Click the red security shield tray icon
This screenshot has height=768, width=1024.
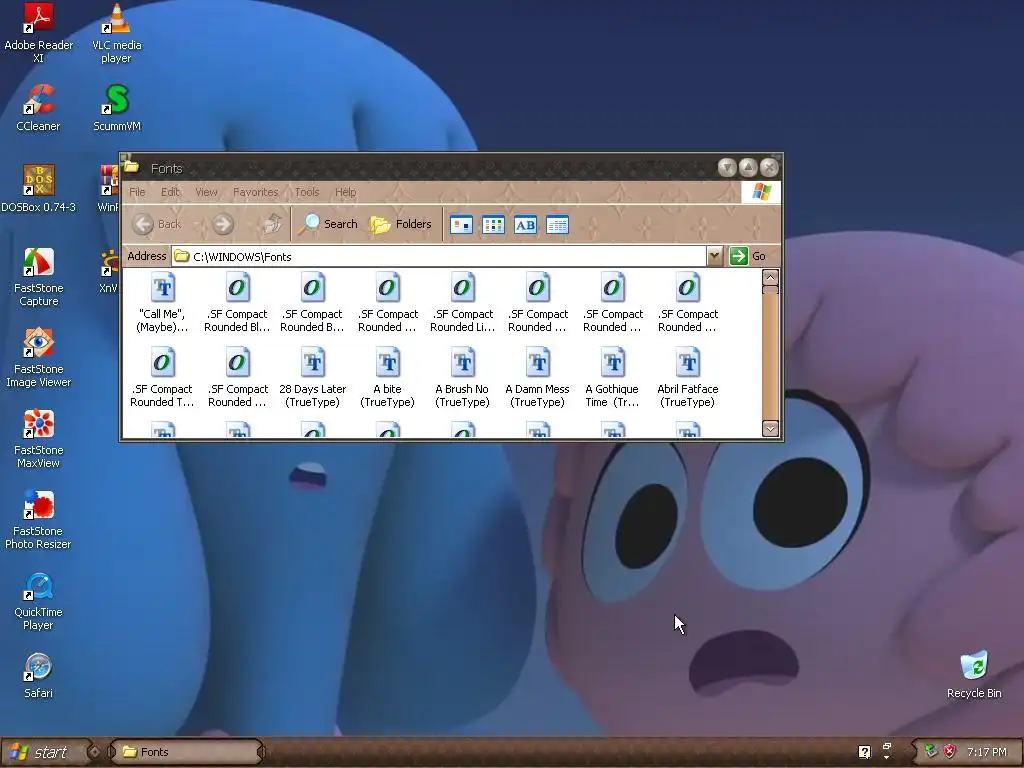point(950,752)
